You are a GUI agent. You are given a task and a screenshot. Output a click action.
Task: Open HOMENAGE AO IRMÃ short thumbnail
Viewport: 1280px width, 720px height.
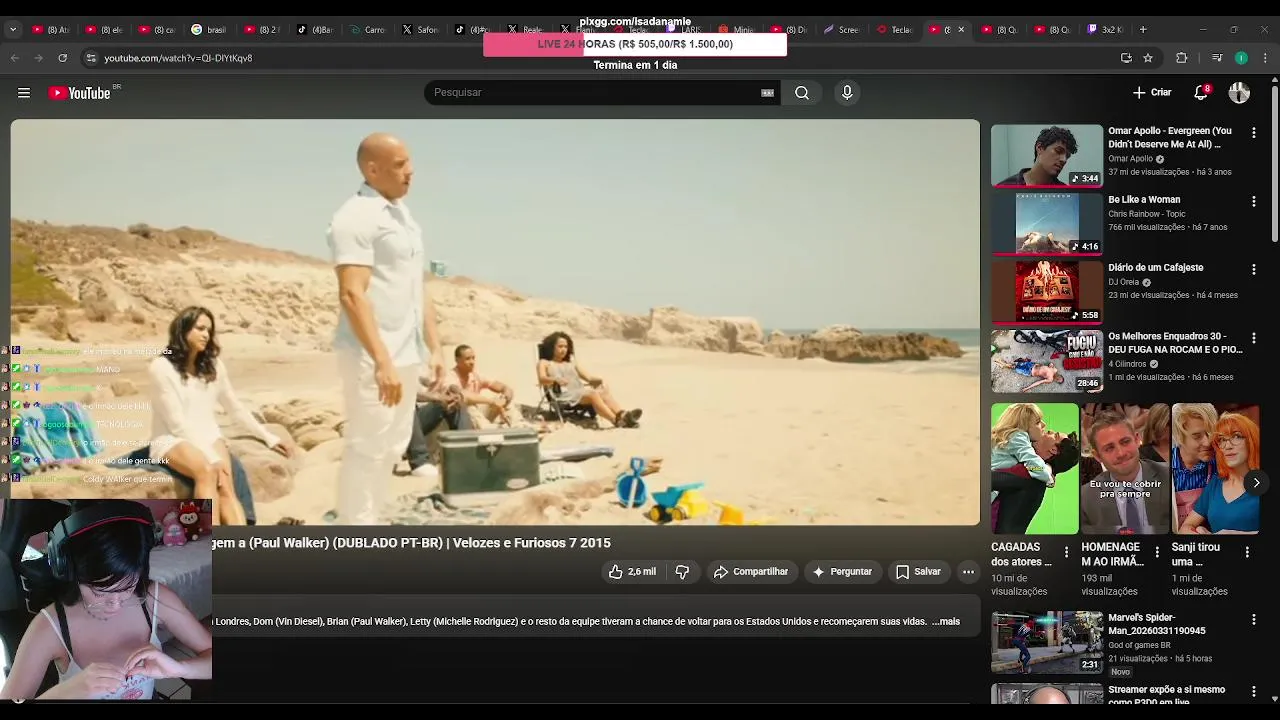pyautogui.click(x=1125, y=468)
